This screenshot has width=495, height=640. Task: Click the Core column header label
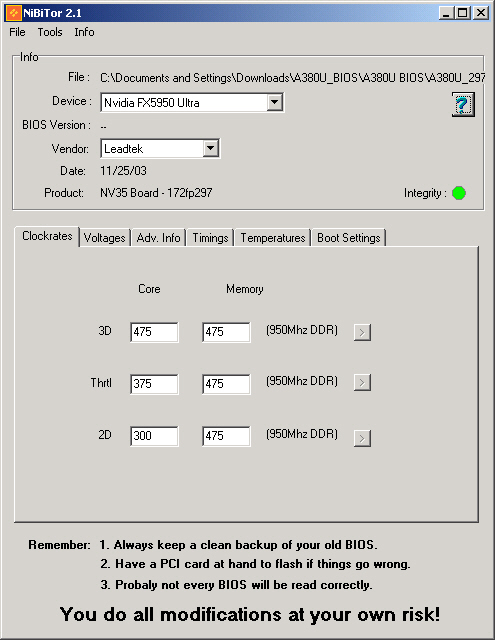pyautogui.click(x=149, y=289)
